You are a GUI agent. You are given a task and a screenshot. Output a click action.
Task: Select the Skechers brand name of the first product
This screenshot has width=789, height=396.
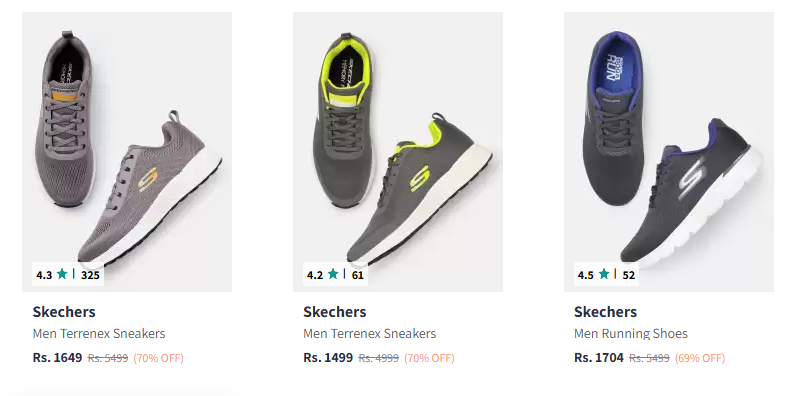(x=64, y=312)
